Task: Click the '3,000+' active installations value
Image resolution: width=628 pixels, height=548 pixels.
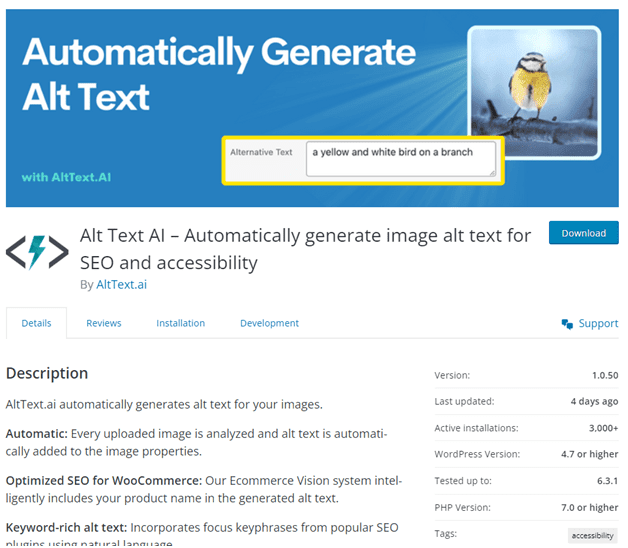Action: [604, 428]
